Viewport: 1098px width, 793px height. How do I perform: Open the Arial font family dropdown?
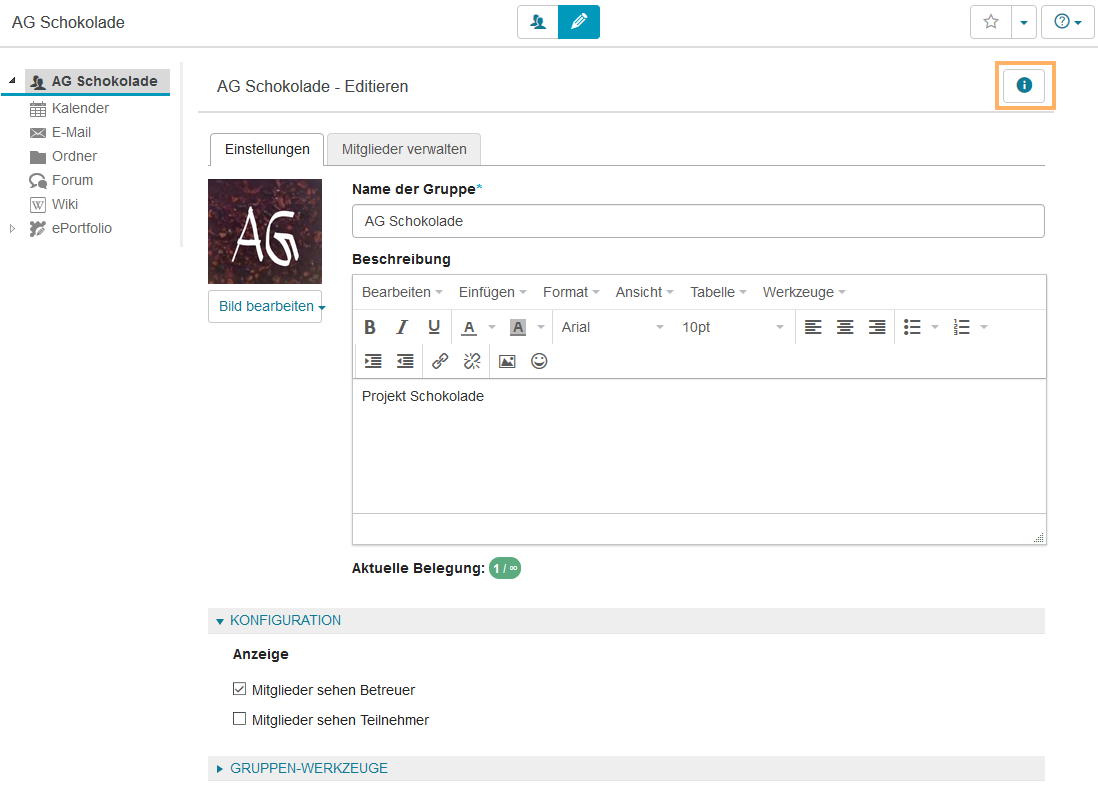click(612, 327)
